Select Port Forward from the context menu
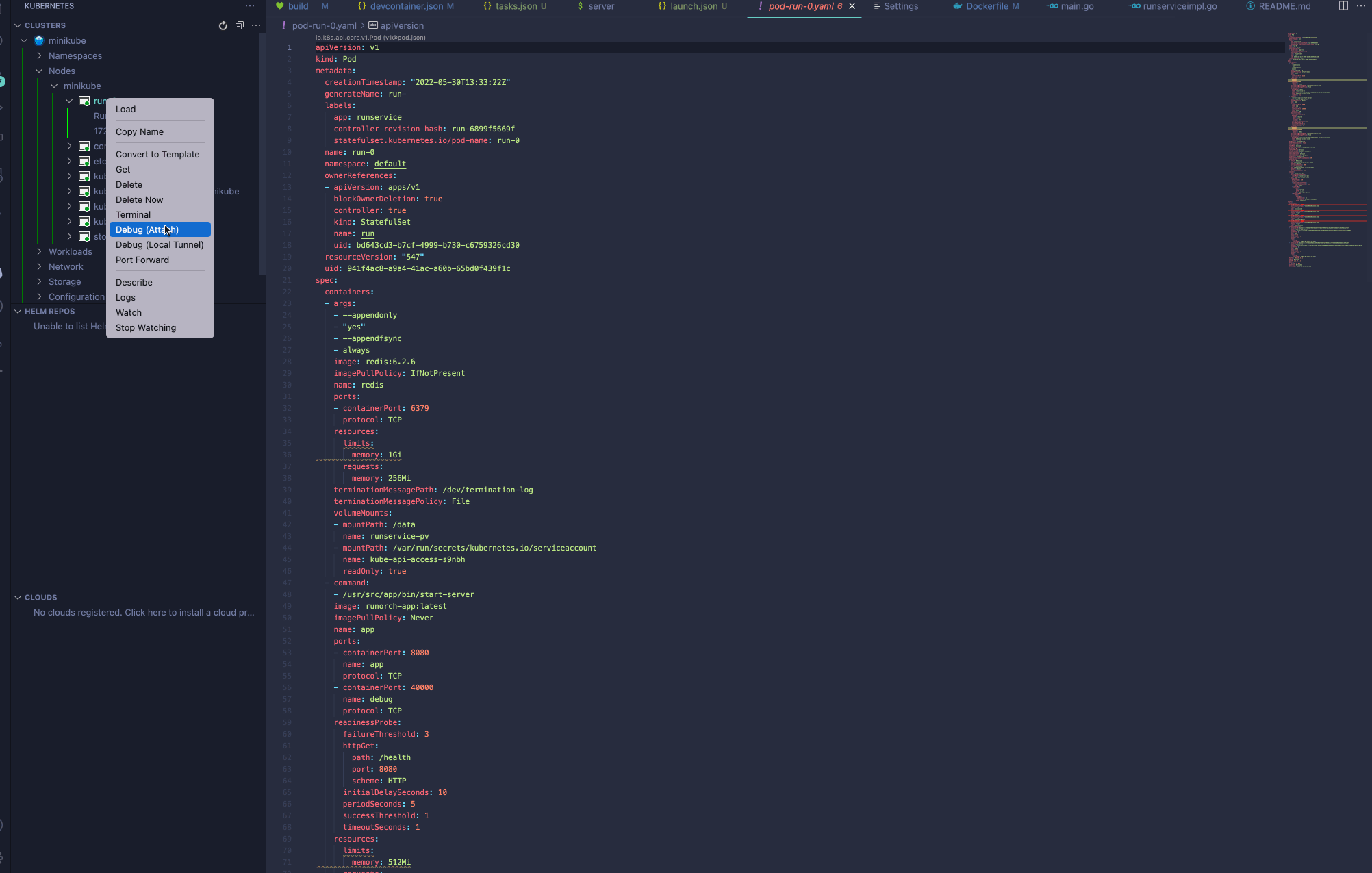This screenshot has width=1372, height=873. [142, 260]
